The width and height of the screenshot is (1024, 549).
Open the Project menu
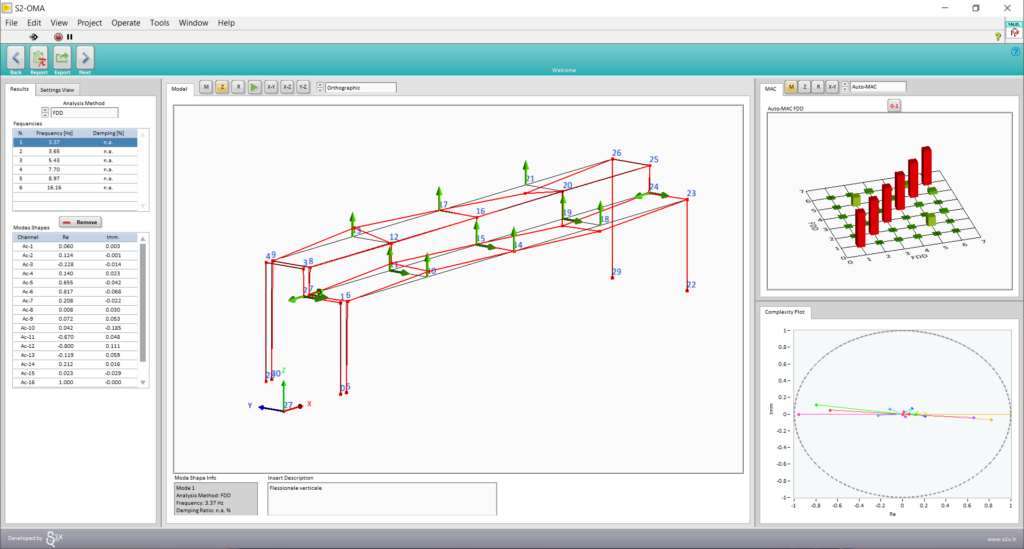point(89,23)
